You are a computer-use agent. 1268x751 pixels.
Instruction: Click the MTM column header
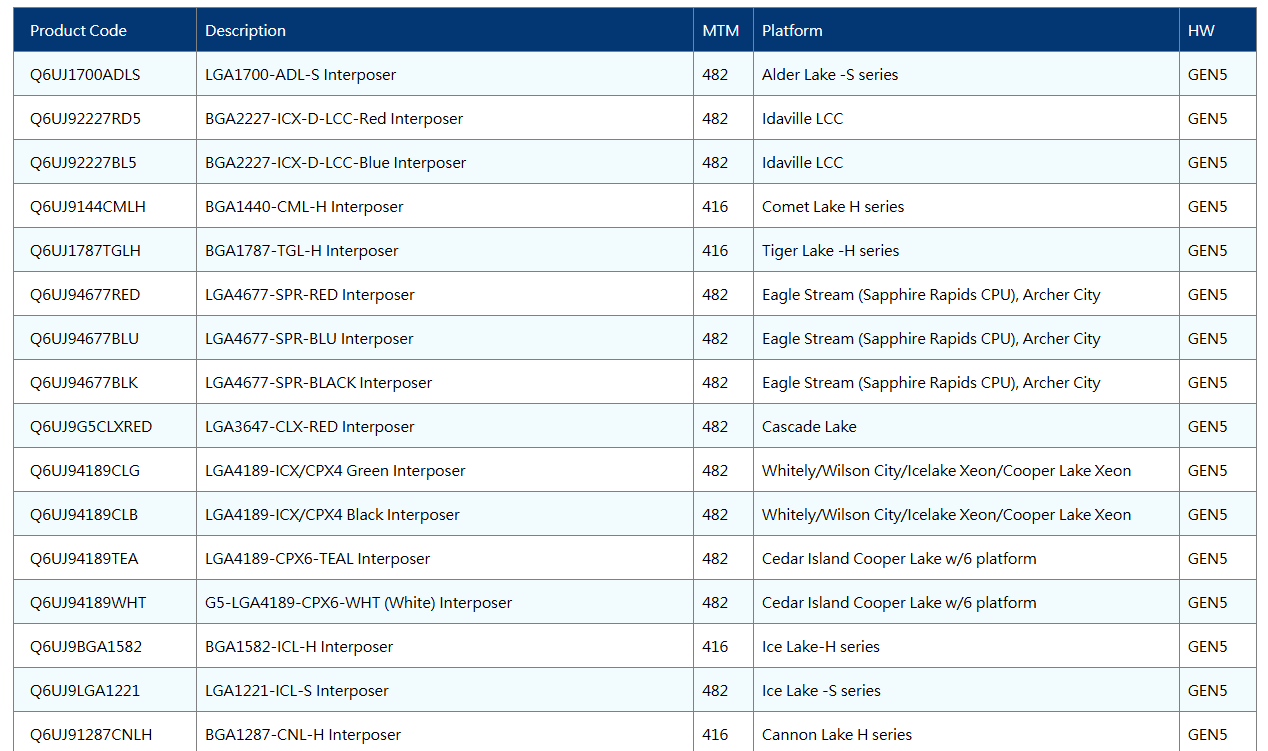[x=723, y=30]
